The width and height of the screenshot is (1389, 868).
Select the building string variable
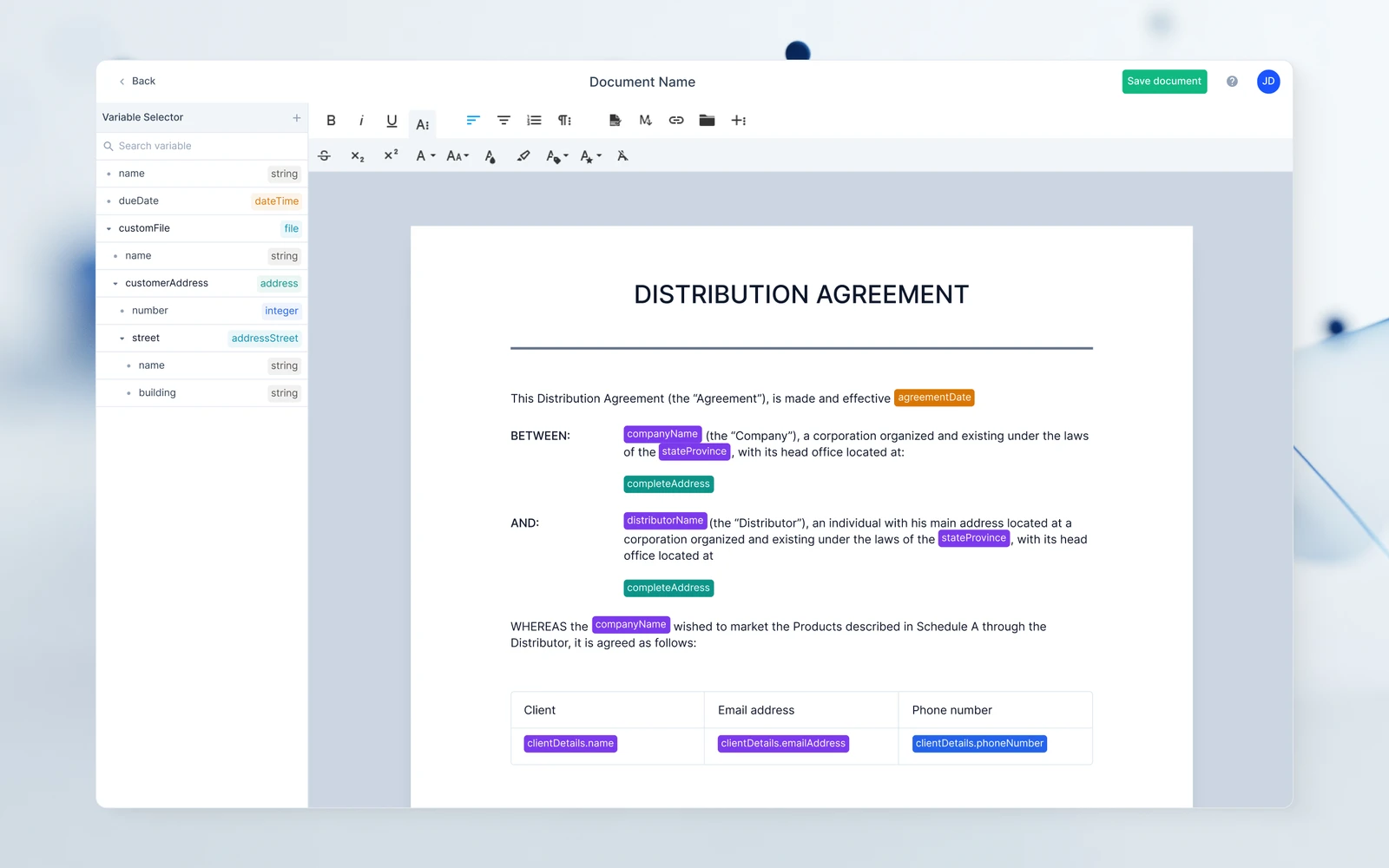tap(202, 393)
